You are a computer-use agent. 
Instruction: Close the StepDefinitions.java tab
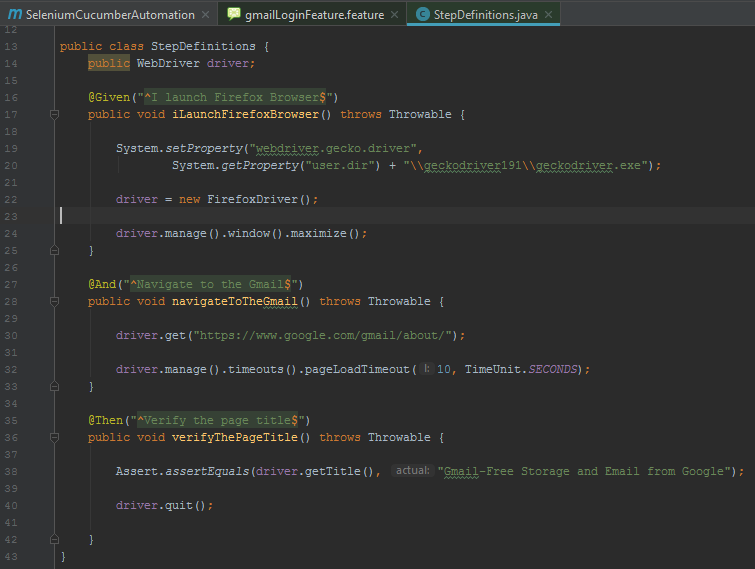(548, 15)
